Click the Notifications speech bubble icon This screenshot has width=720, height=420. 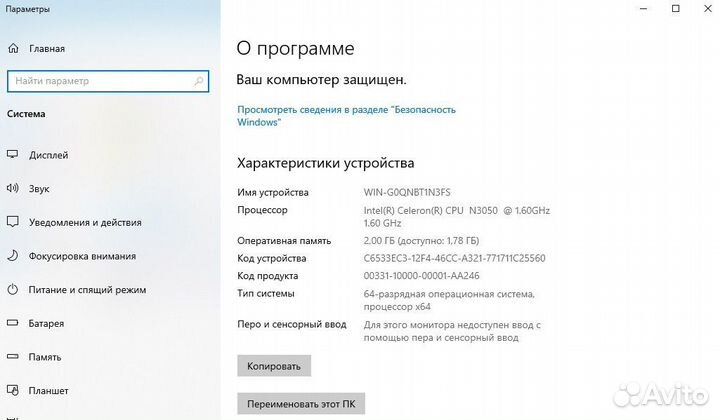[x=12, y=222]
